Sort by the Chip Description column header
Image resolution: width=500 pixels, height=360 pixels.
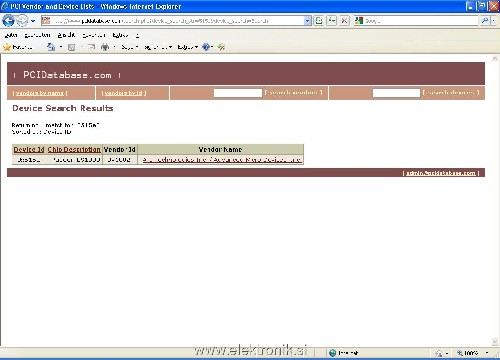74,149
